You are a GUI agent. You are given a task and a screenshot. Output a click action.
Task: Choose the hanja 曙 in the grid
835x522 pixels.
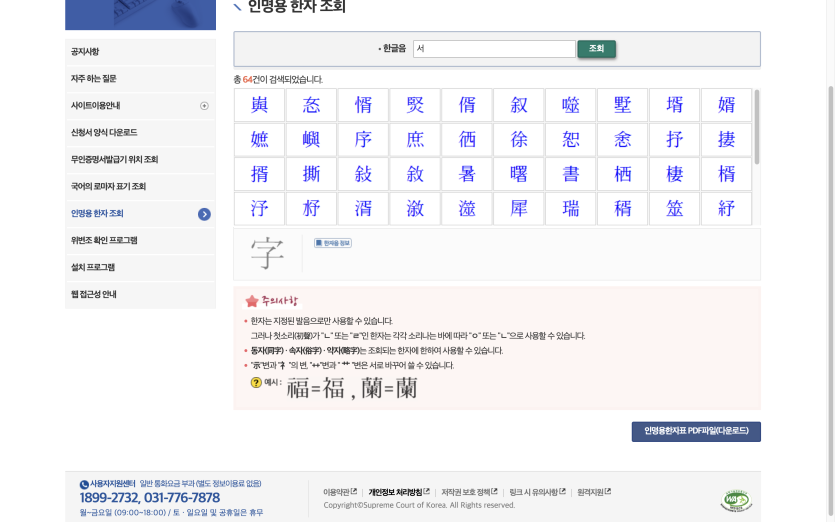(519, 174)
